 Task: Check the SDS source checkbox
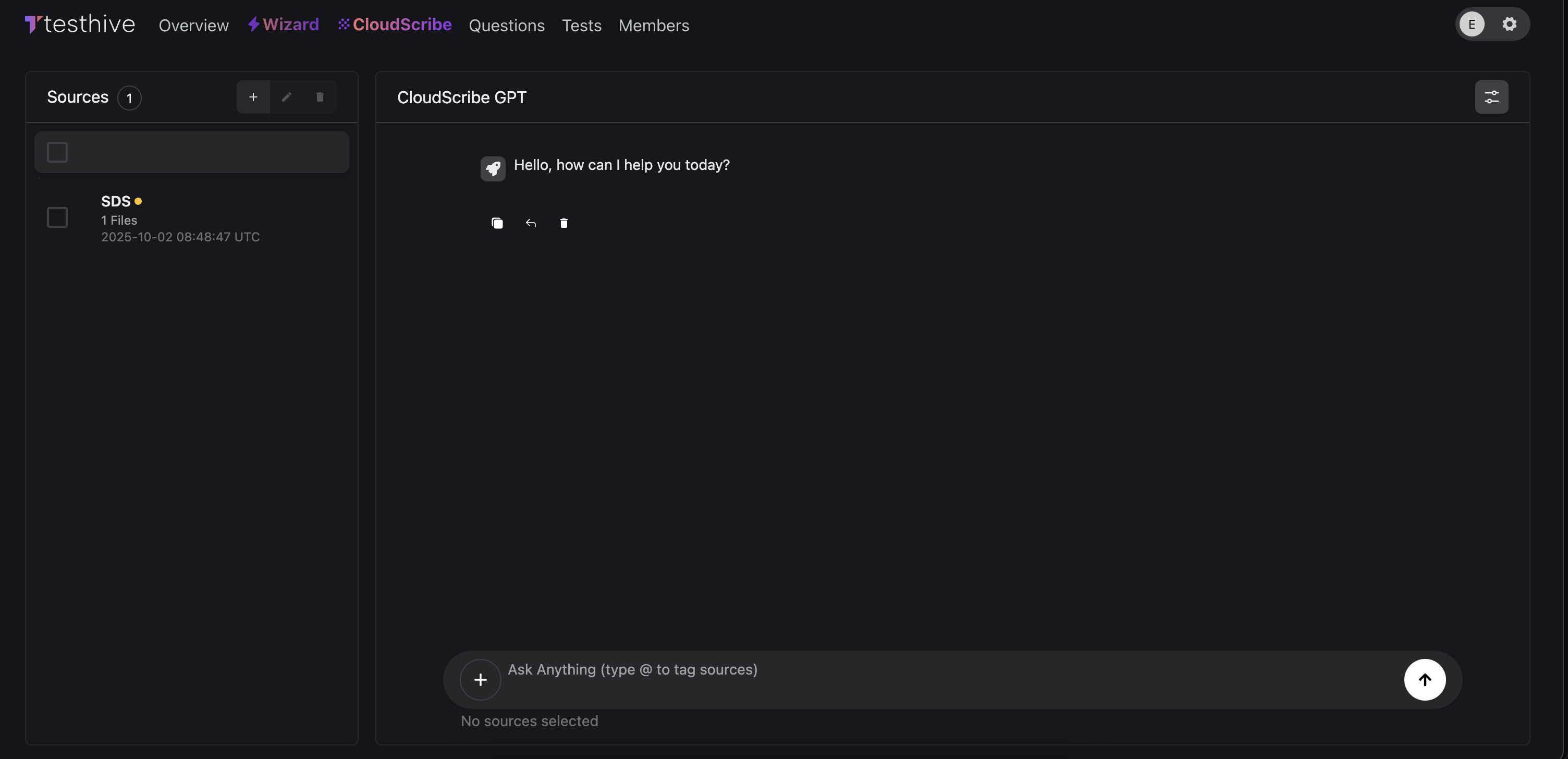57,217
